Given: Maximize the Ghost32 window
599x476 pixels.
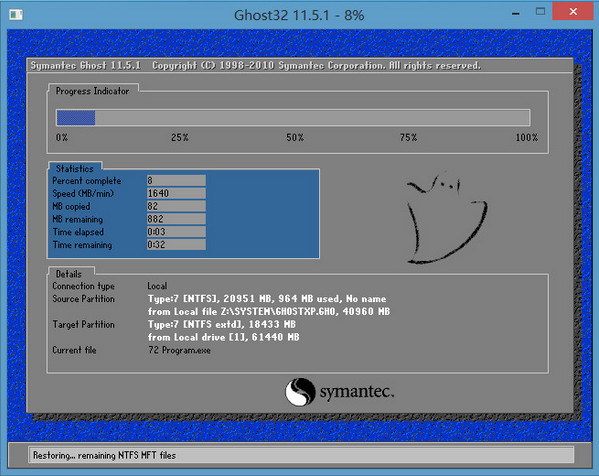Looking at the screenshot, I should [540, 11].
